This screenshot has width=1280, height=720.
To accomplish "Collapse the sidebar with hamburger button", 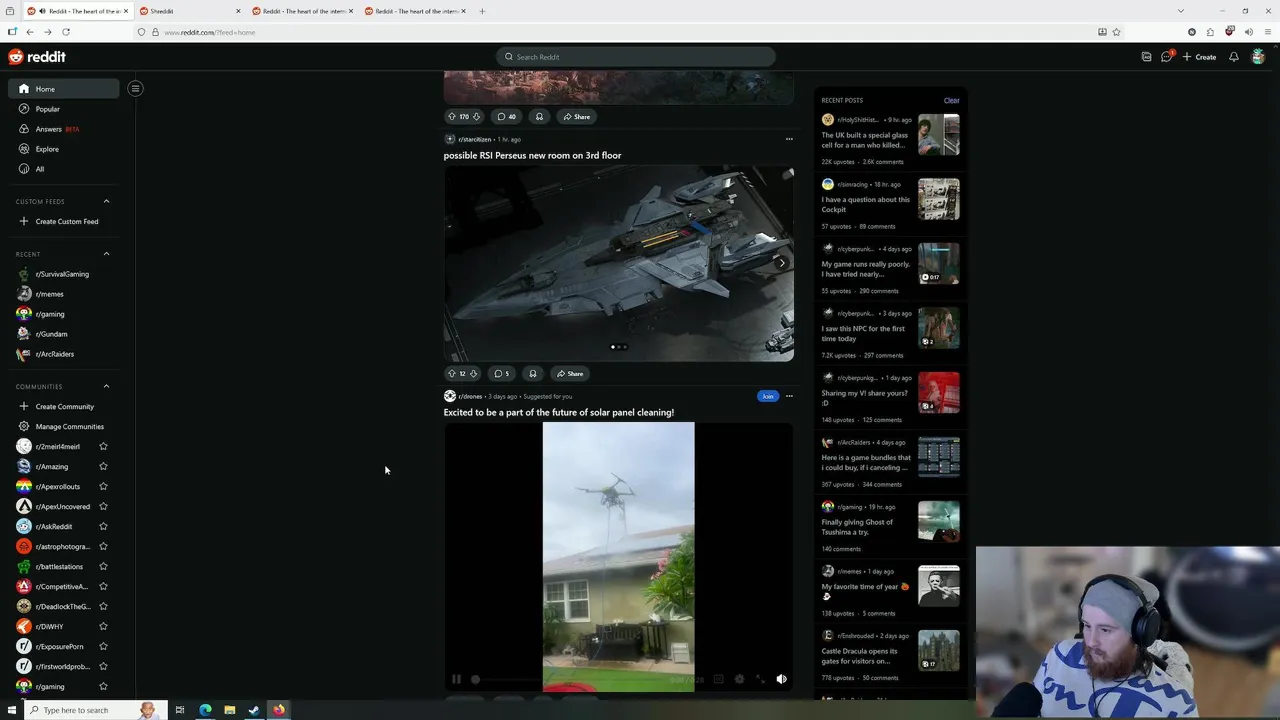I will pyautogui.click(x=135, y=88).
